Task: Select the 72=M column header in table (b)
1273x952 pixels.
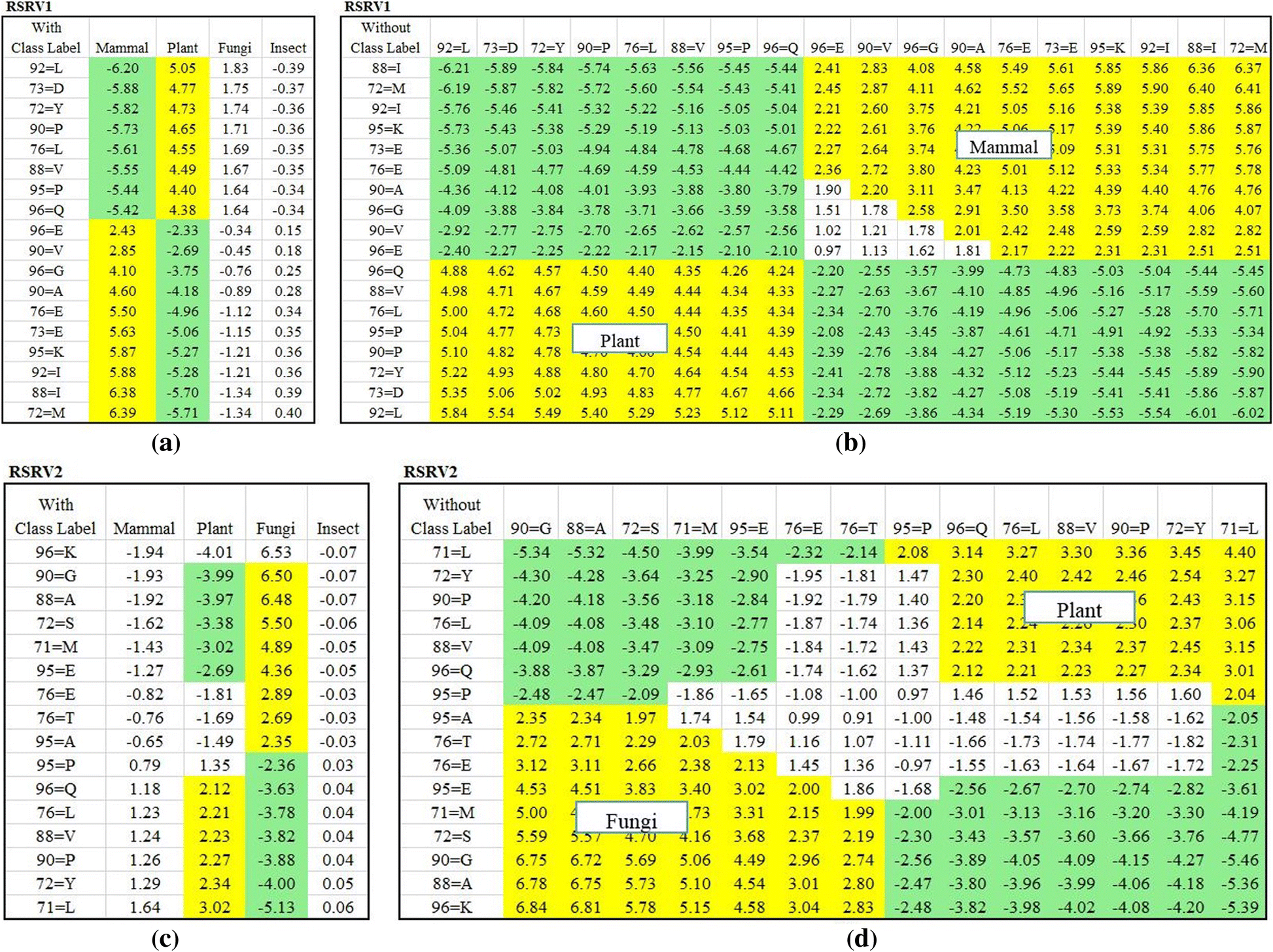Action: click(1248, 48)
